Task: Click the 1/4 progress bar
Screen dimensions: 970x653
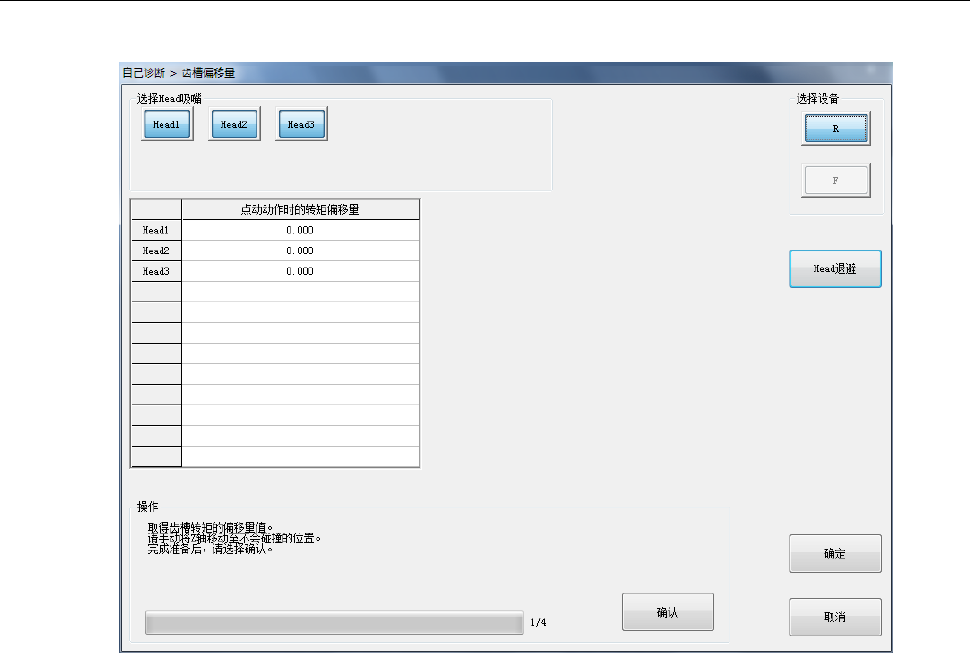Action: tap(334, 623)
